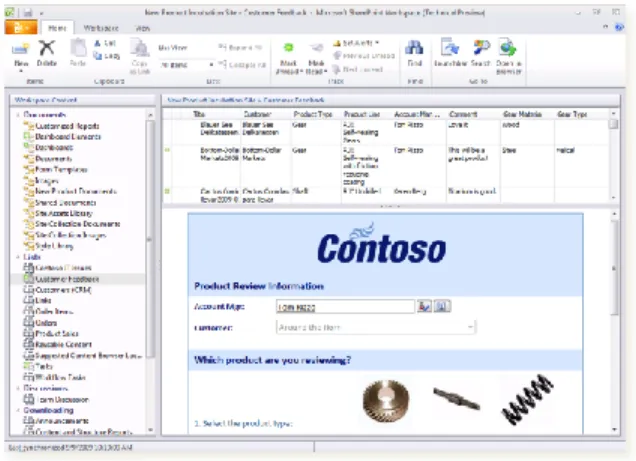Click the Next Unread icon
Screen dimensions: 636x461
pyautogui.click(x=337, y=69)
